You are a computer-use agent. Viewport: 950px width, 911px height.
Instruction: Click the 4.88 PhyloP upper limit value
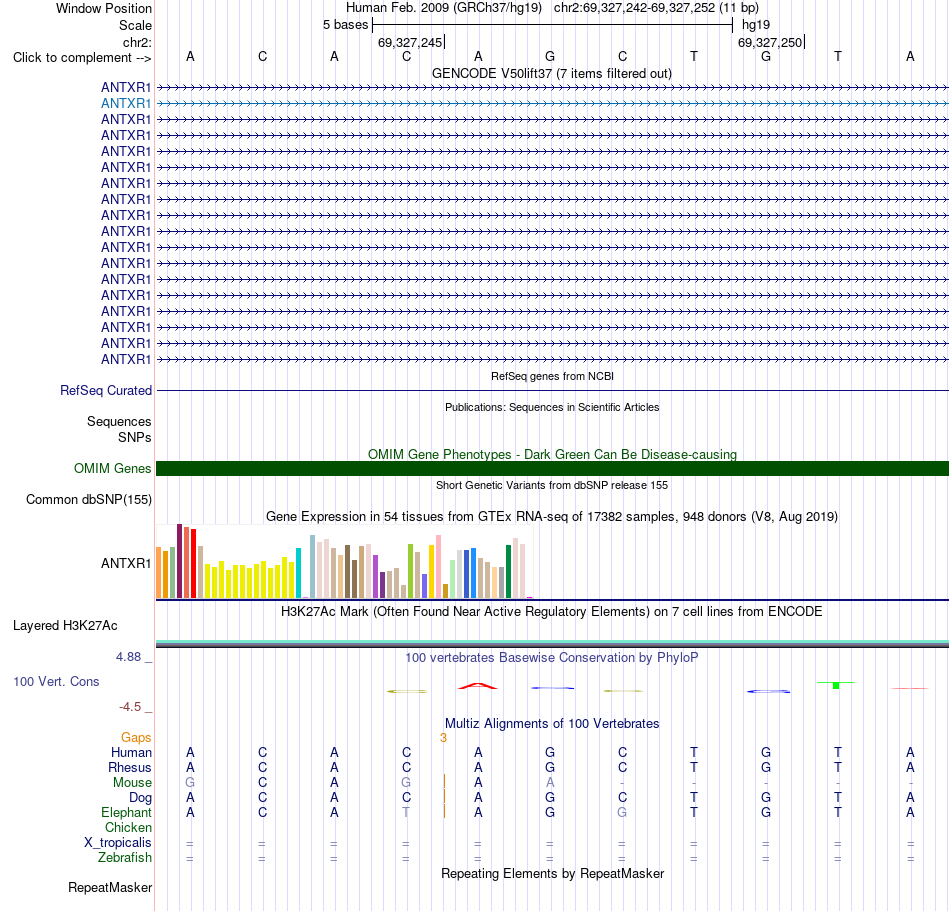[128, 657]
